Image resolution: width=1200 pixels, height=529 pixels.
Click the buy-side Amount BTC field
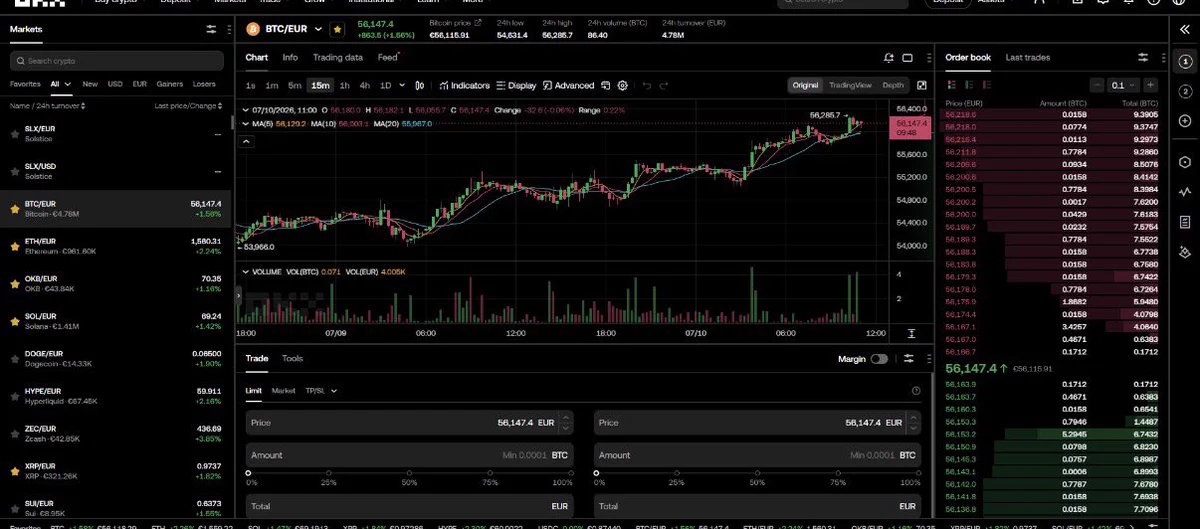410,454
